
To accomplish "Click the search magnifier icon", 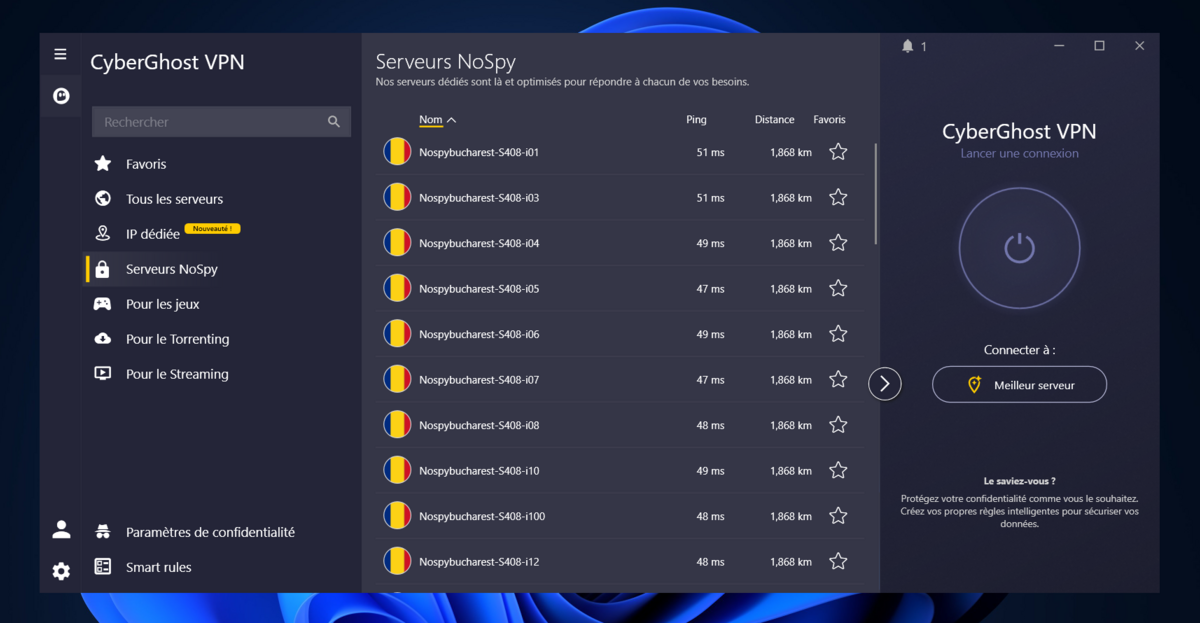I will (x=334, y=122).
